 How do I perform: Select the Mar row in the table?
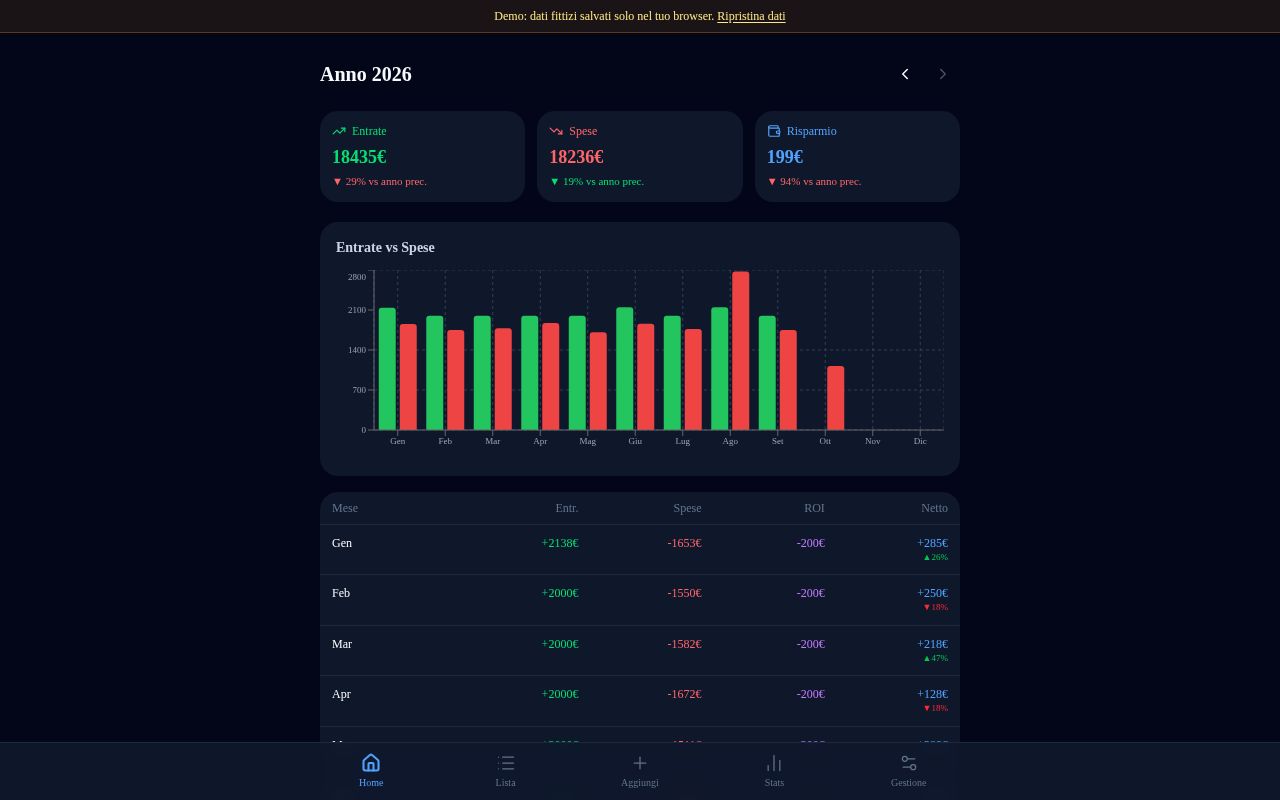click(640, 651)
